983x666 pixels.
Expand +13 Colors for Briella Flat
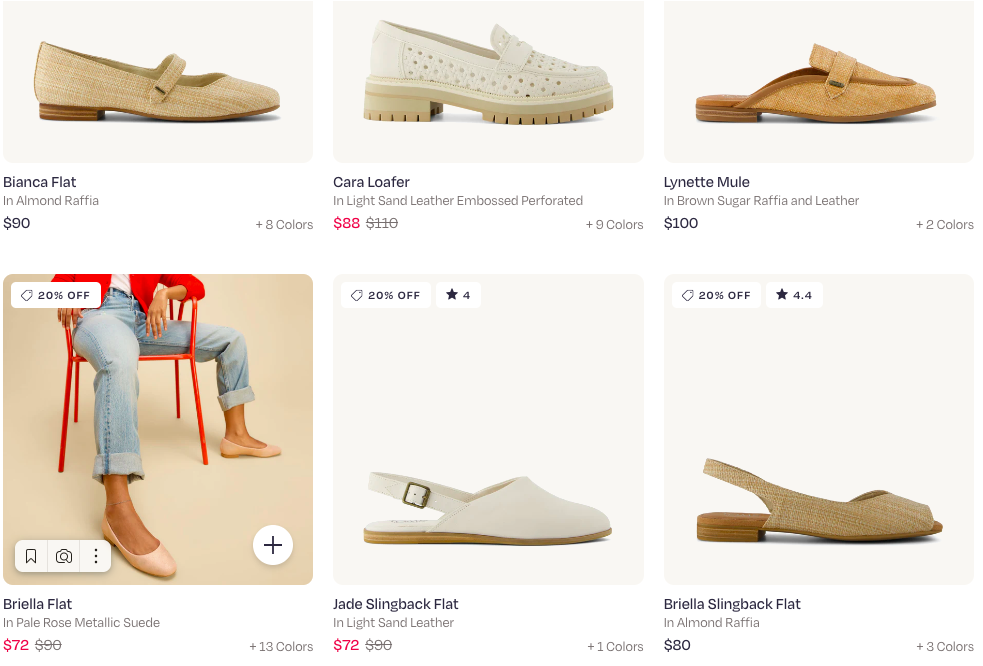(x=281, y=647)
